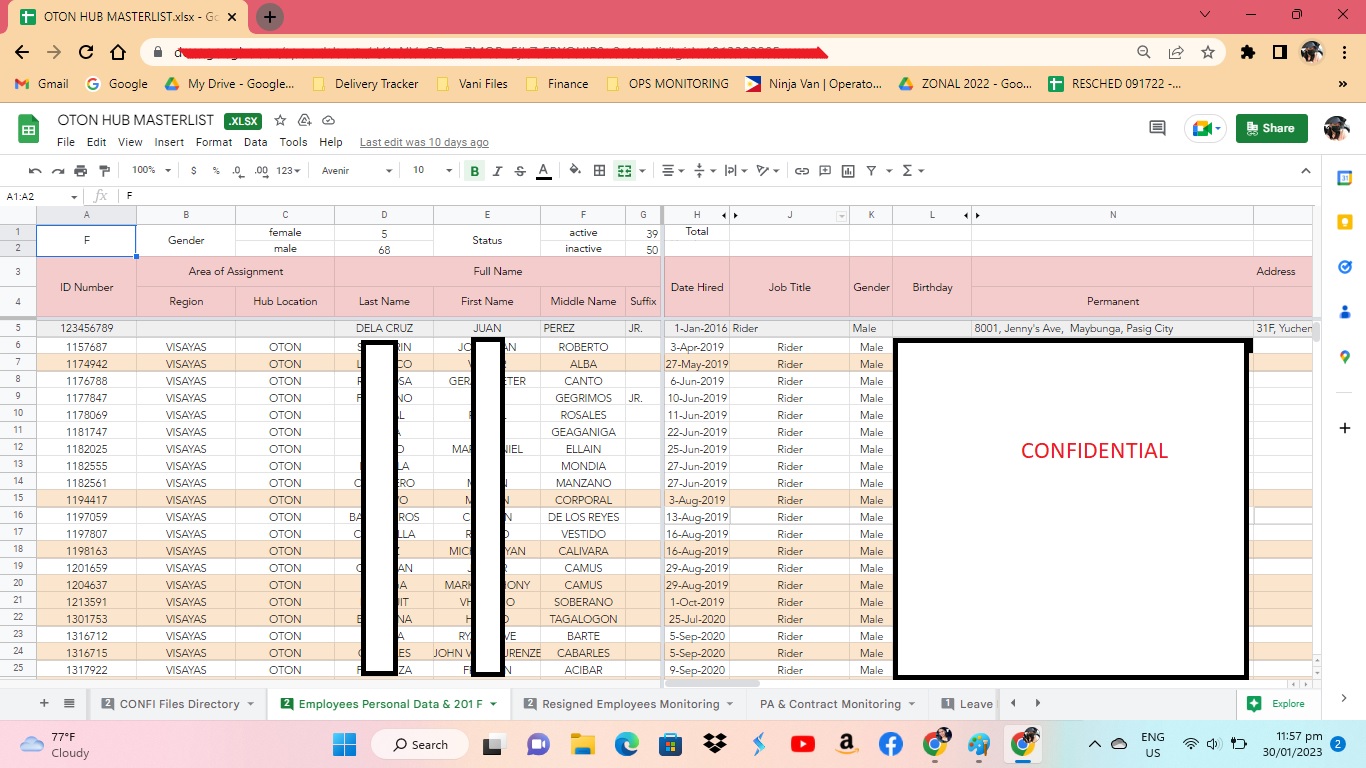
Task: Toggle italic formatting
Action: click(x=497, y=171)
